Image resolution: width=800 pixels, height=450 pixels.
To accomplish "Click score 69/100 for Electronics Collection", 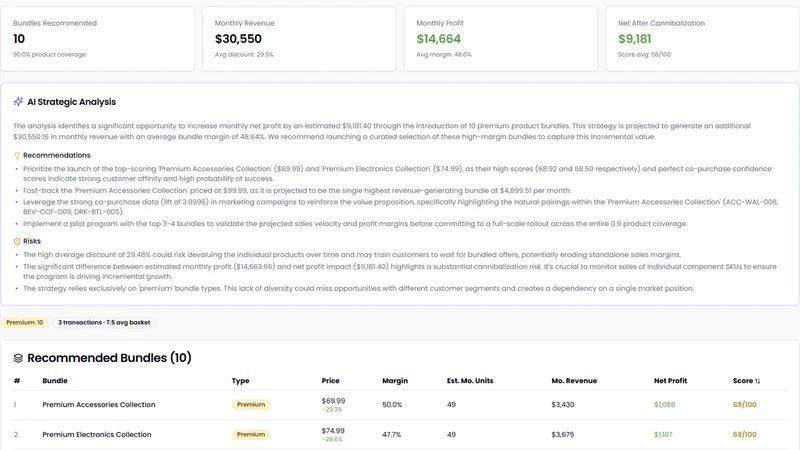I will pos(744,435).
